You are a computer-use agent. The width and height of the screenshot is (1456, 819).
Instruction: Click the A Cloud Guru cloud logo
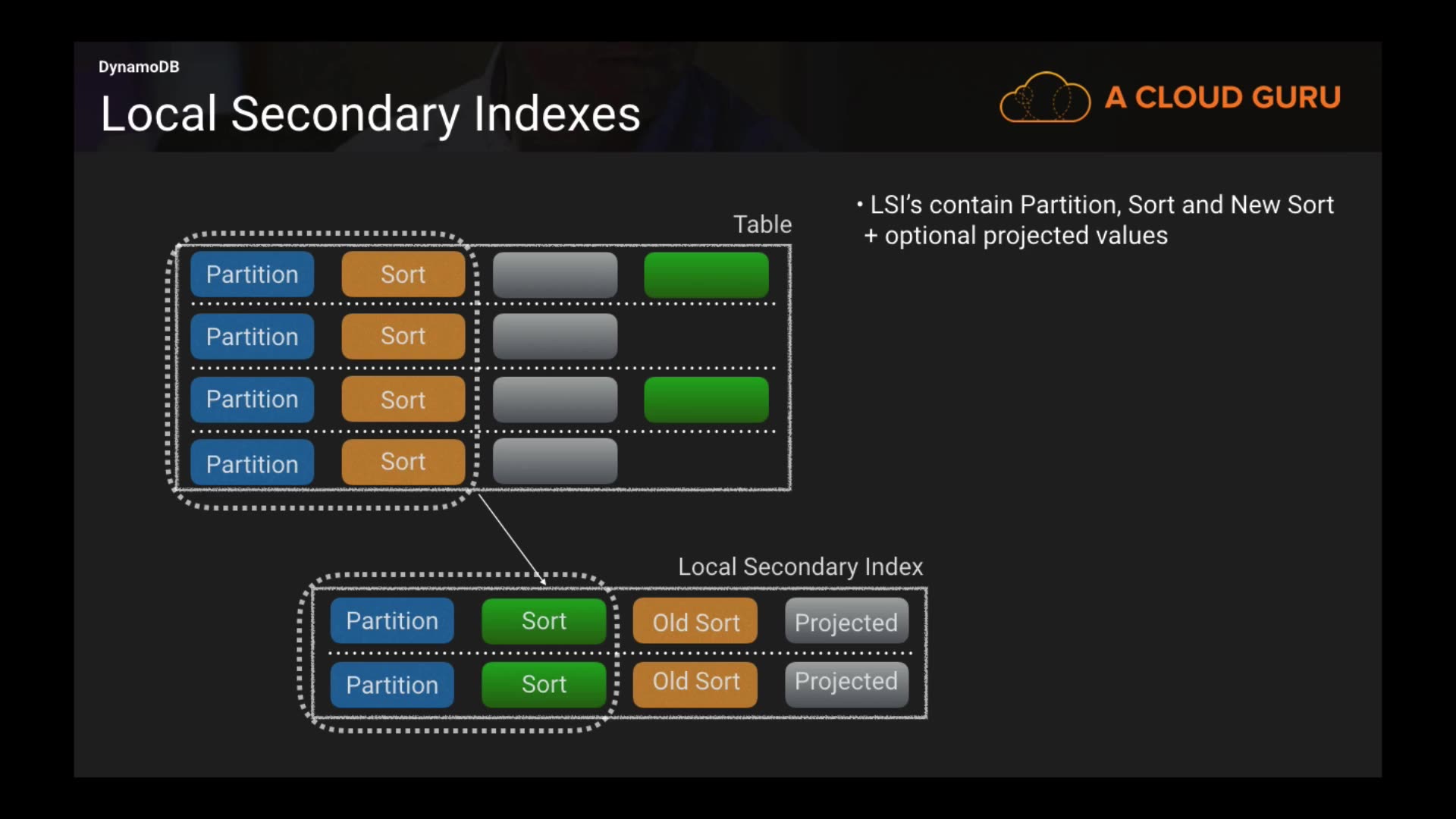click(x=1045, y=97)
